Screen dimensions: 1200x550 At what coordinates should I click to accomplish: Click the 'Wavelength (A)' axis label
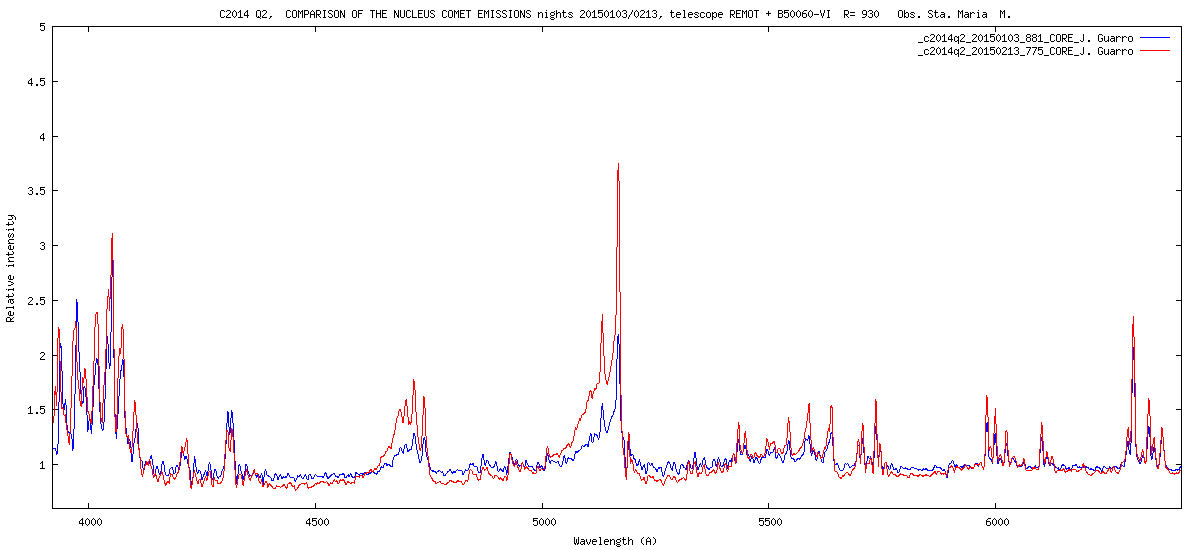click(615, 541)
